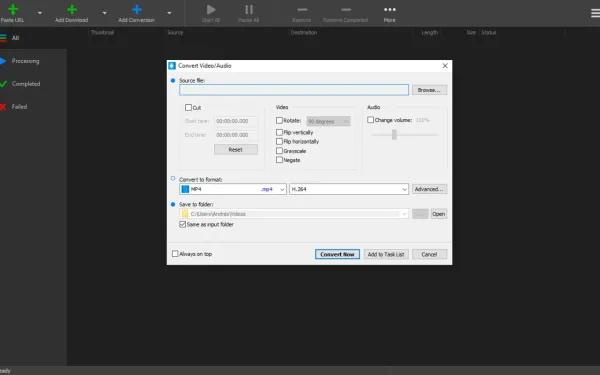Click the audio volume slider handle

point(394,134)
